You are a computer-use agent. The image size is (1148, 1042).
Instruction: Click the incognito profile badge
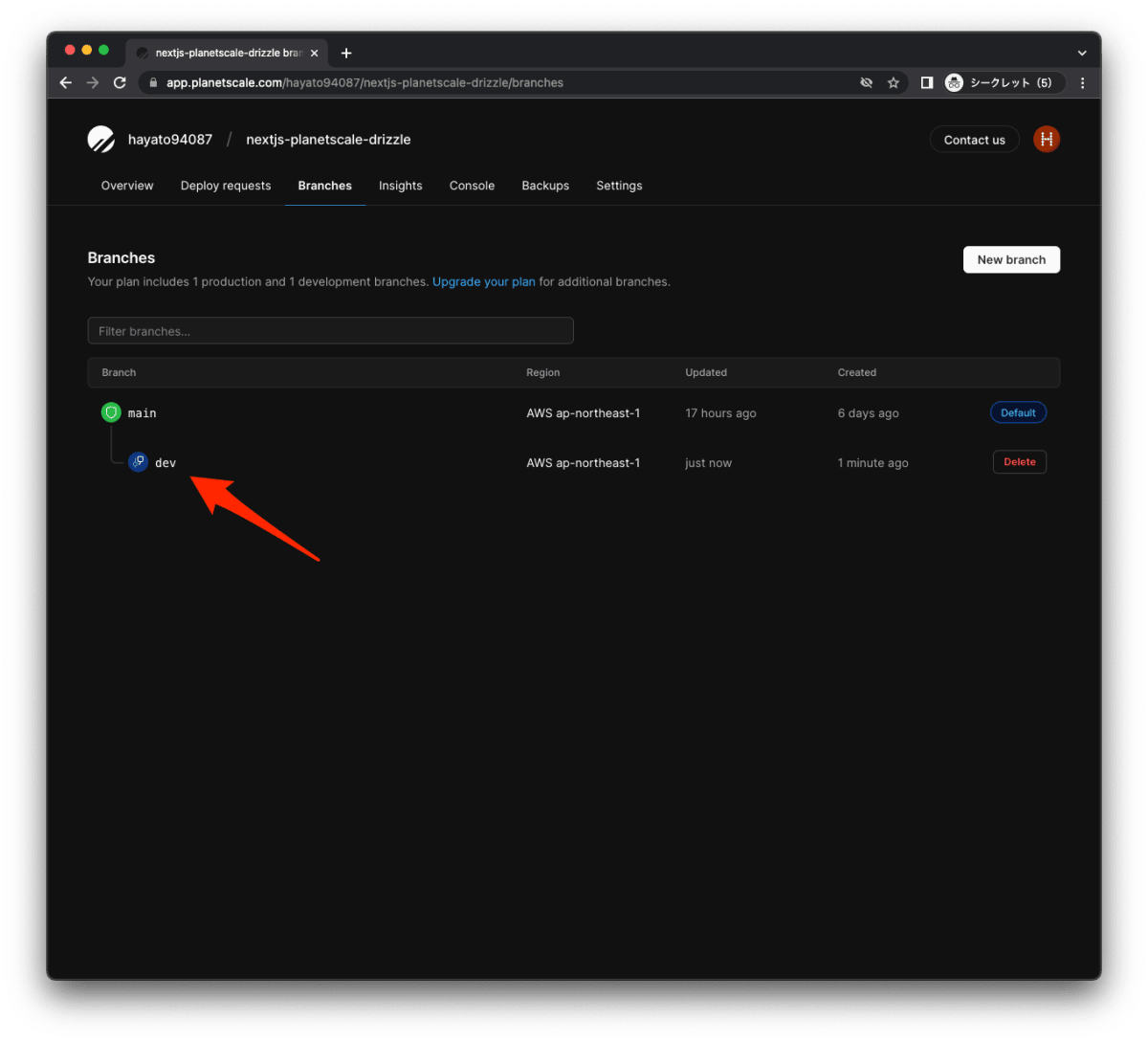[x=1003, y=82]
